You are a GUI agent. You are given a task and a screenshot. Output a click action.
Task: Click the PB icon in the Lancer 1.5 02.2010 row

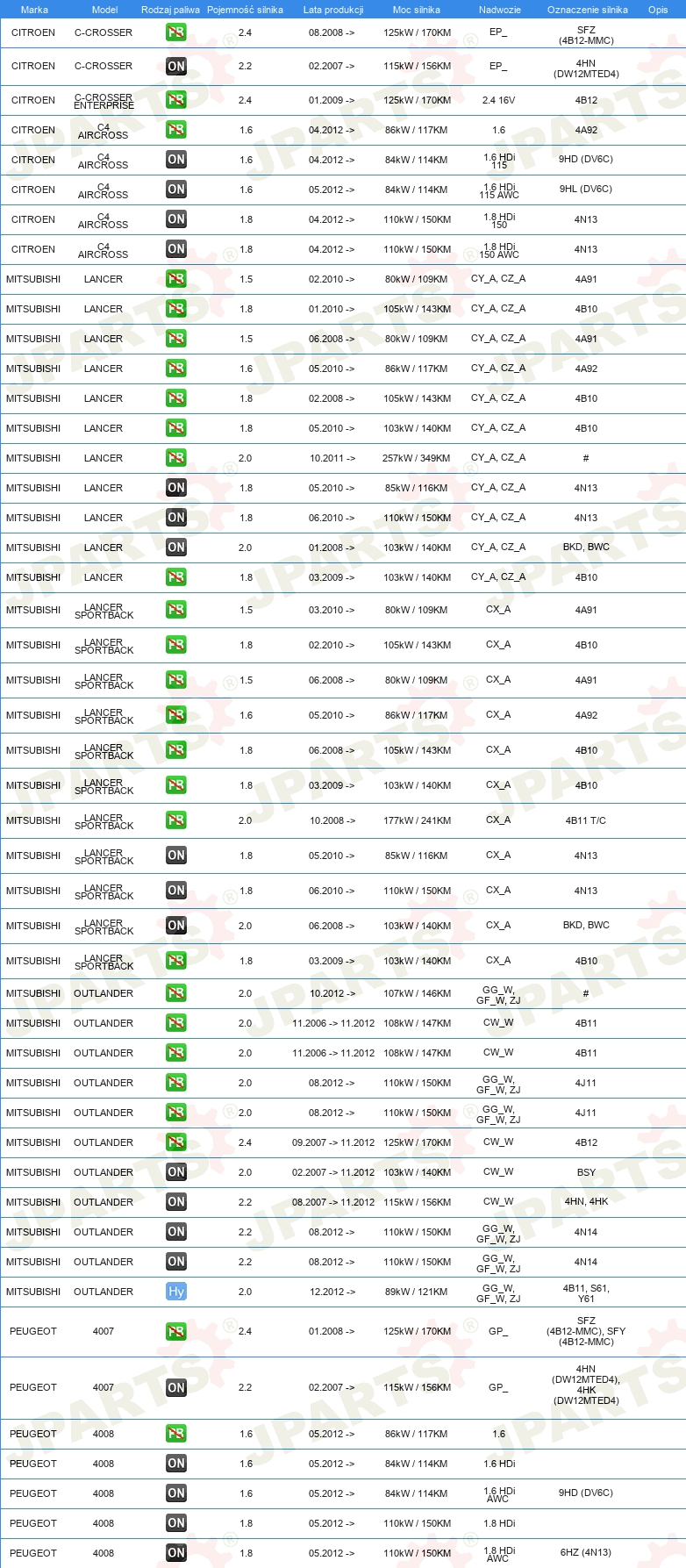[x=176, y=279]
